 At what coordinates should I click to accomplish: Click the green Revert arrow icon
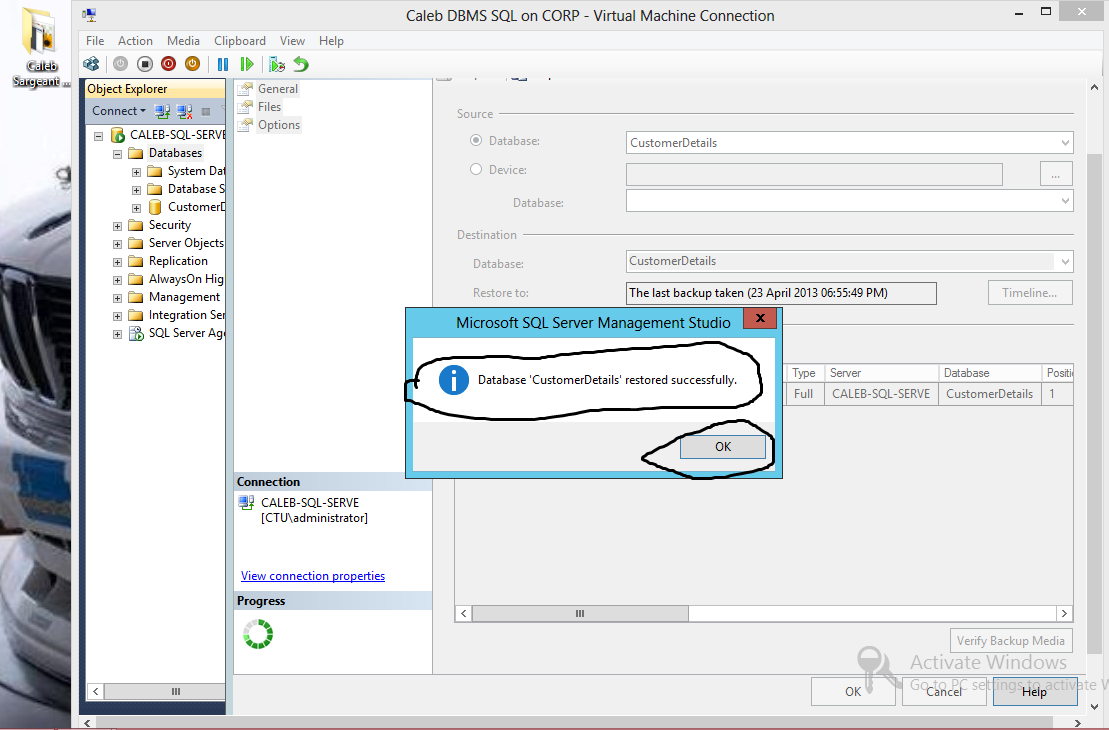click(301, 64)
